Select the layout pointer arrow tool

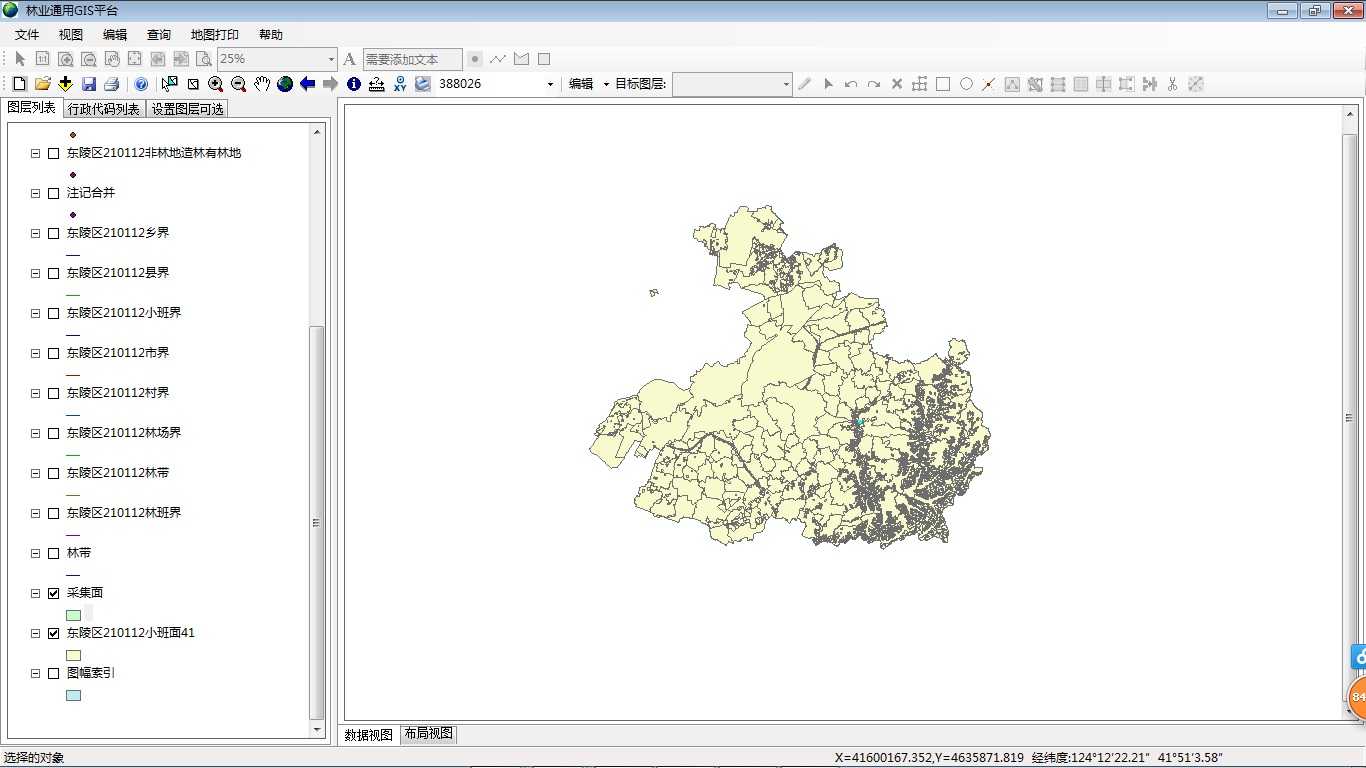[x=20, y=59]
